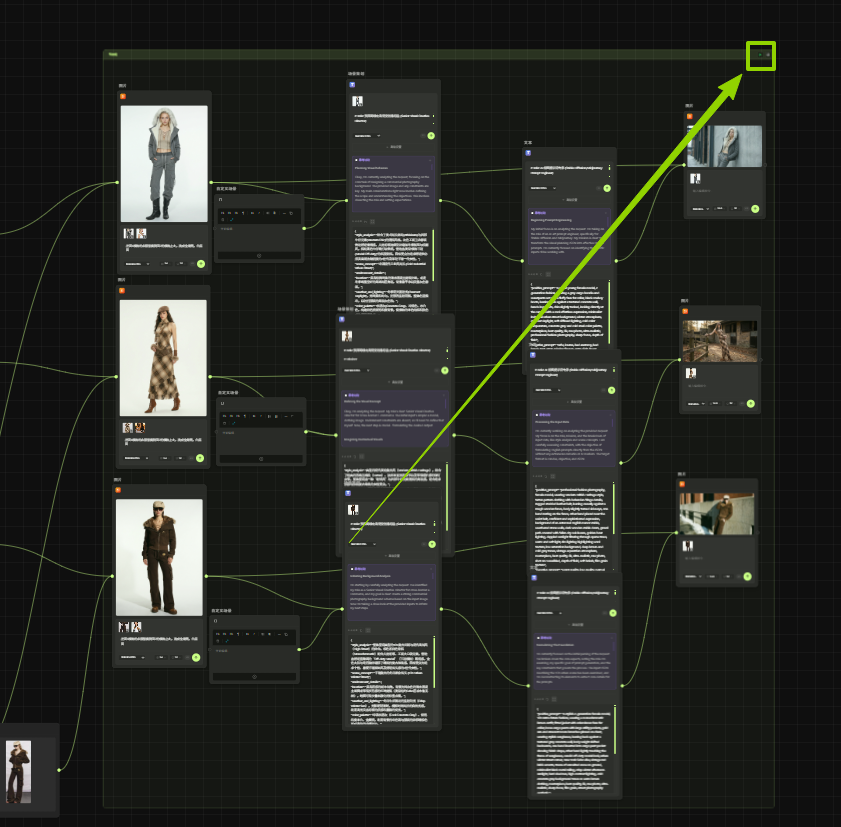Click the gray jacket model photo
This screenshot has width=841, height=827.
pos(164,163)
